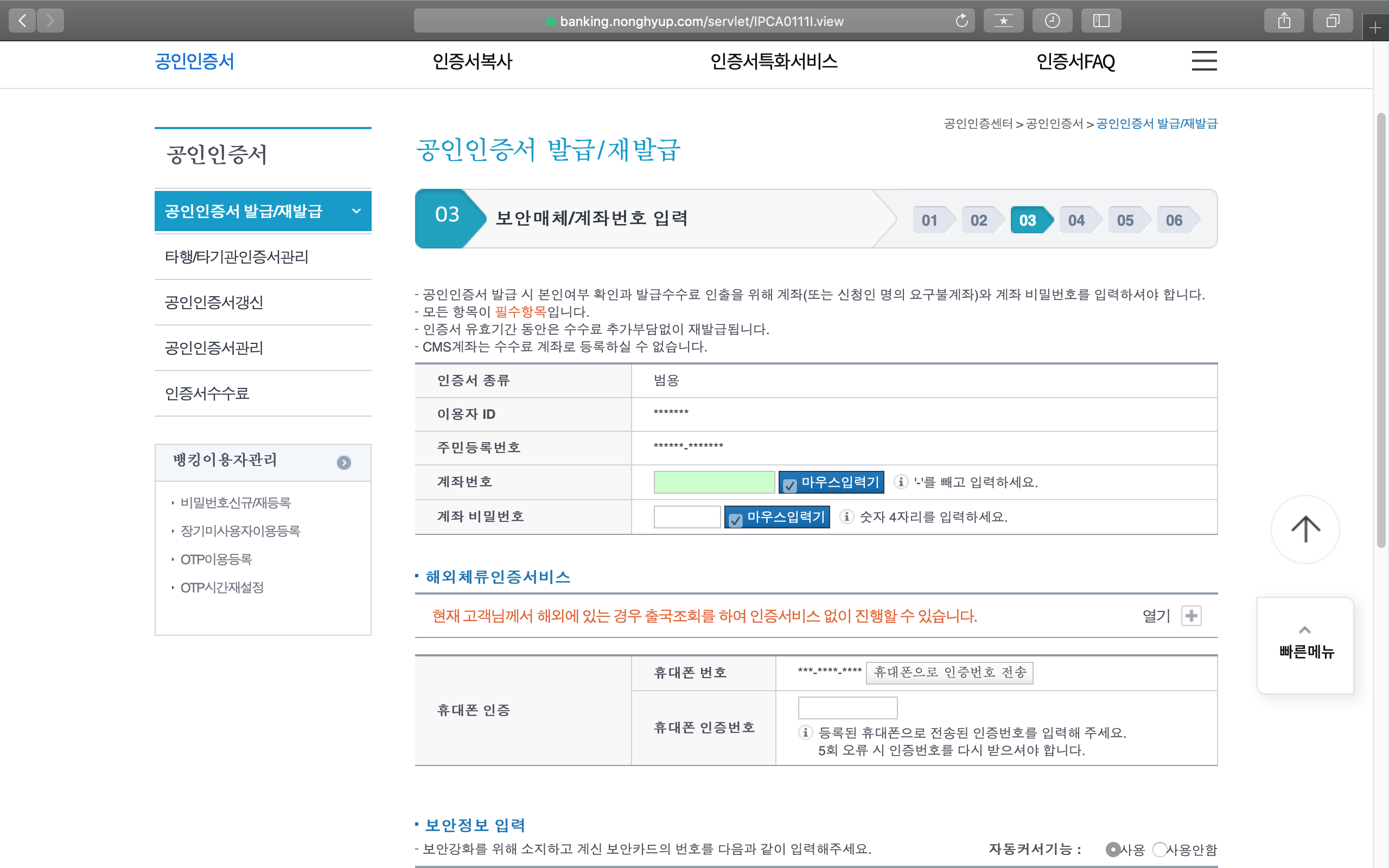Toggle 마우스입력기 checkbox for 계좌번호
The height and width of the screenshot is (868, 1389).
tap(790, 485)
